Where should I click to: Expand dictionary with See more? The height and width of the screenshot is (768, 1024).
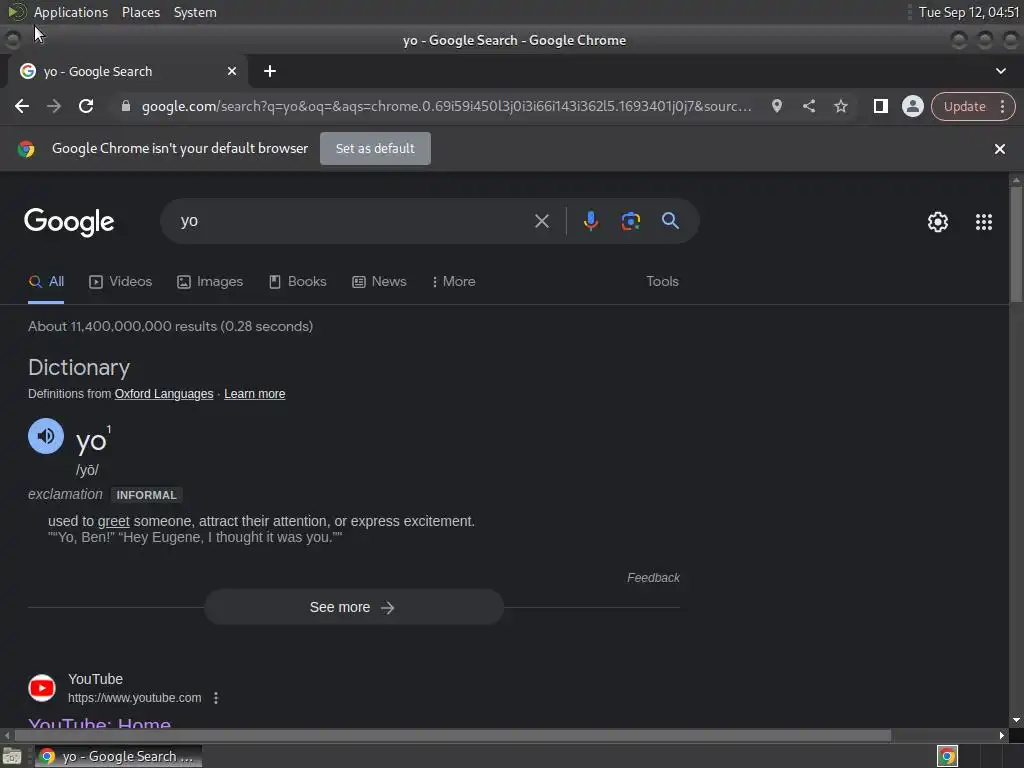(x=354, y=607)
